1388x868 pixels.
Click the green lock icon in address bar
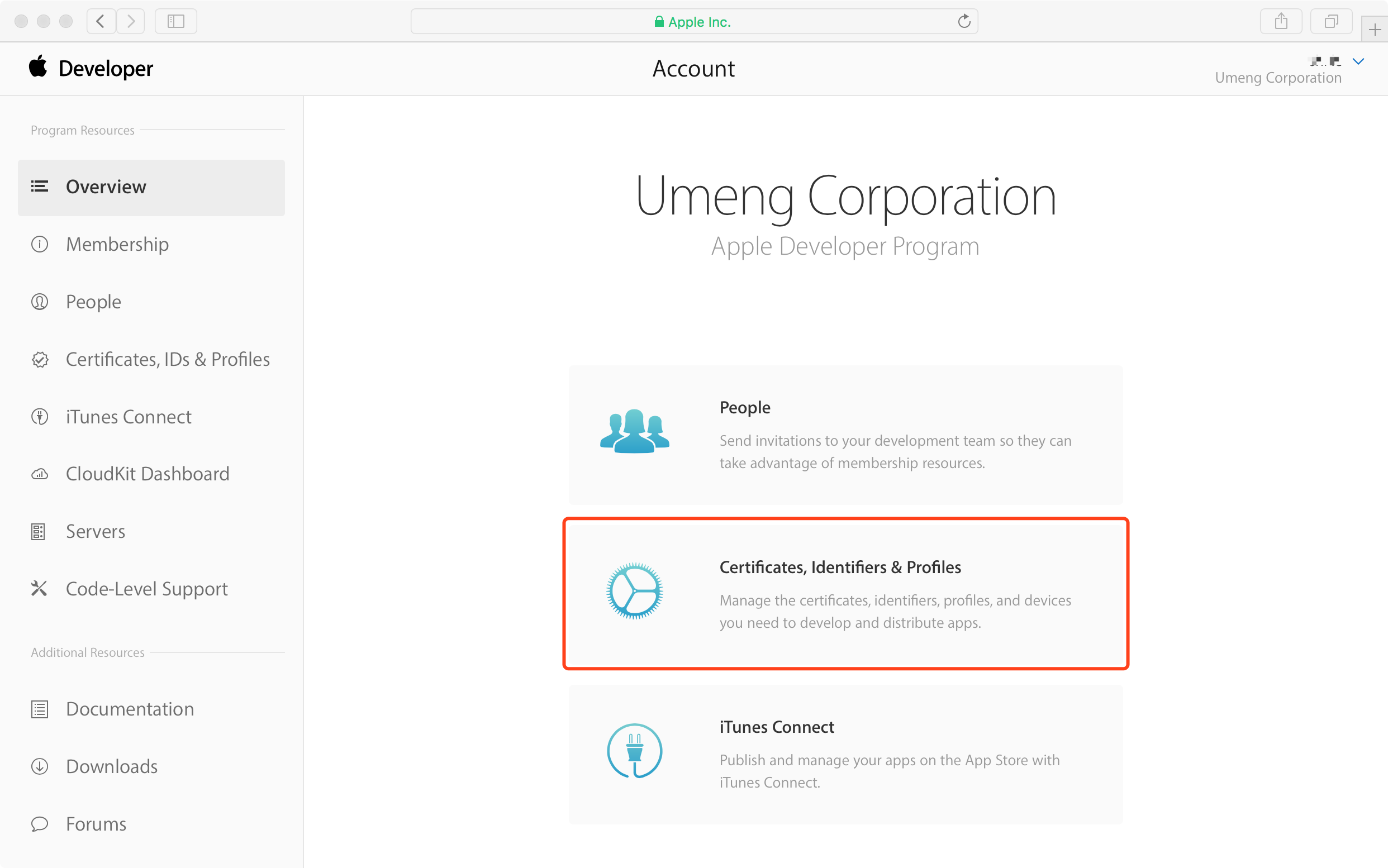click(x=659, y=22)
